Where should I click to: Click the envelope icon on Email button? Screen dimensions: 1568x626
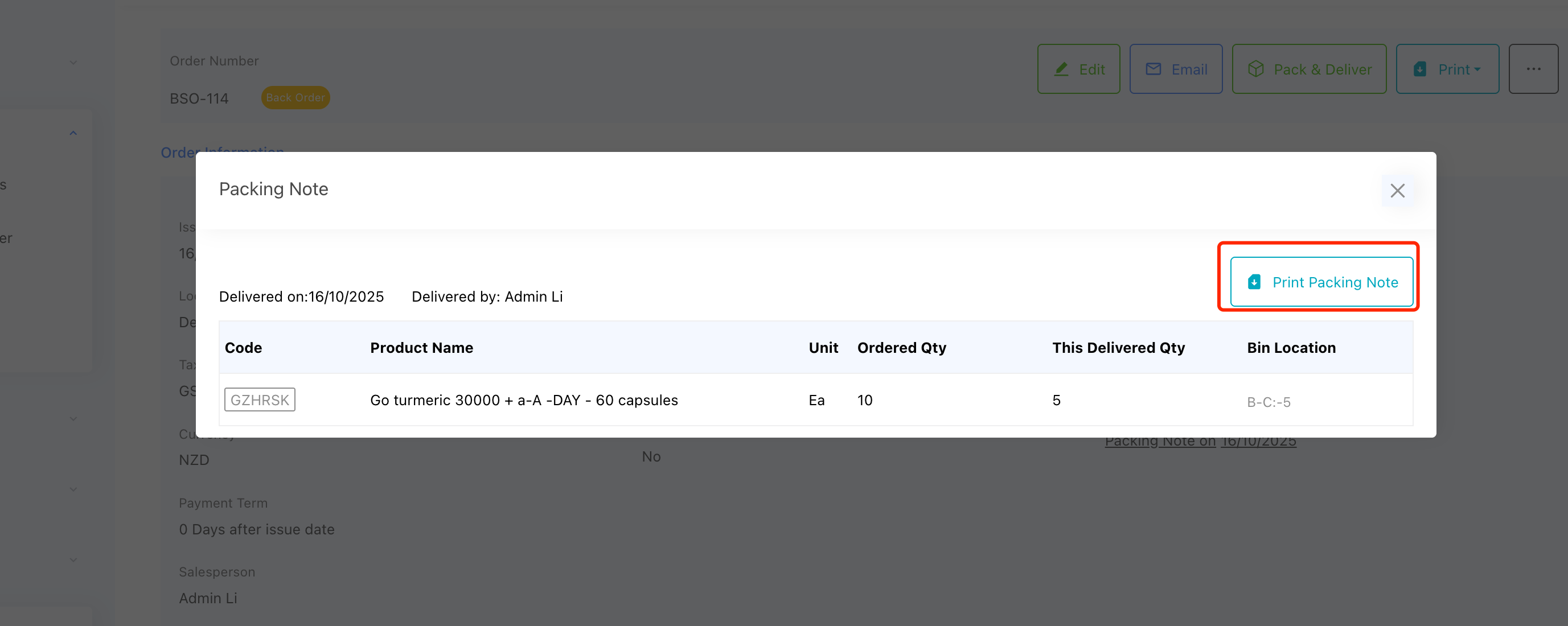pyautogui.click(x=1153, y=69)
